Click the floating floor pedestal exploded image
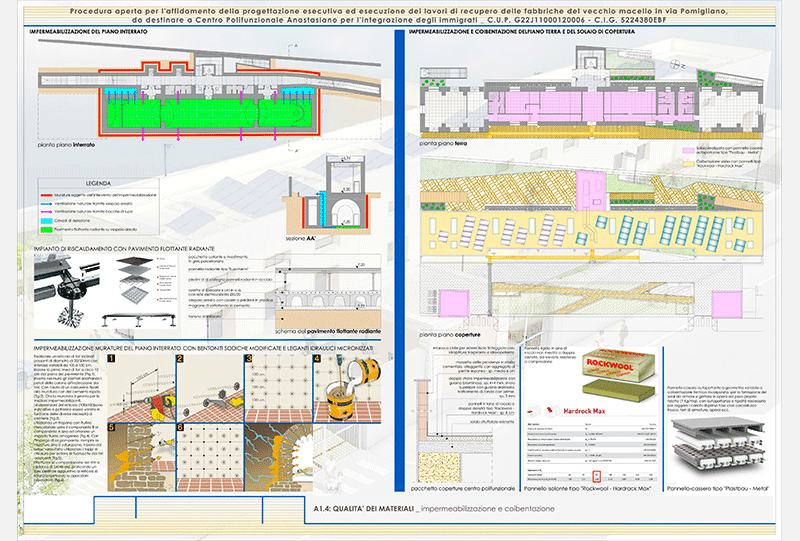800x541 pixels. click(x=69, y=290)
